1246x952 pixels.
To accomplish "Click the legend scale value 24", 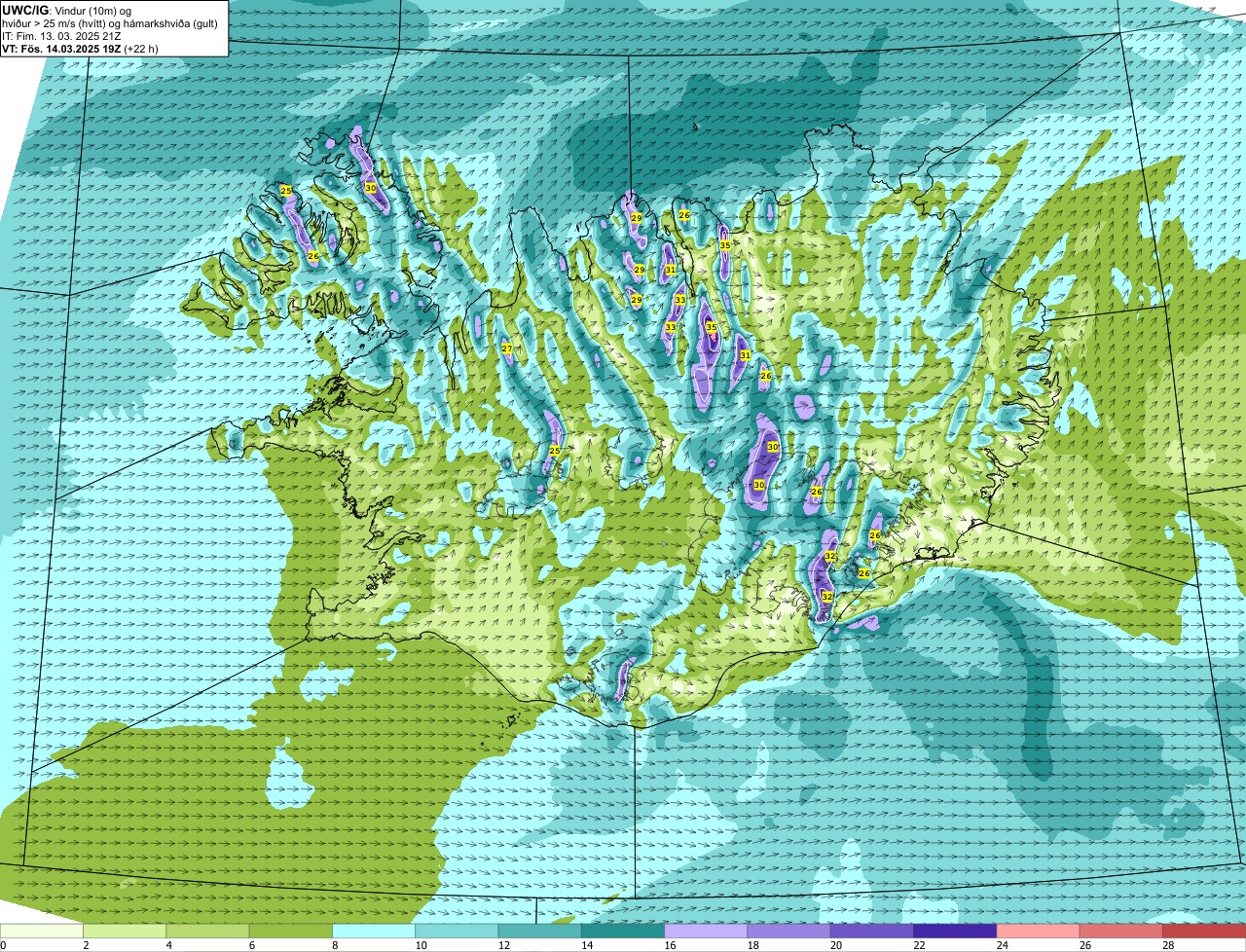I will tap(1001, 945).
